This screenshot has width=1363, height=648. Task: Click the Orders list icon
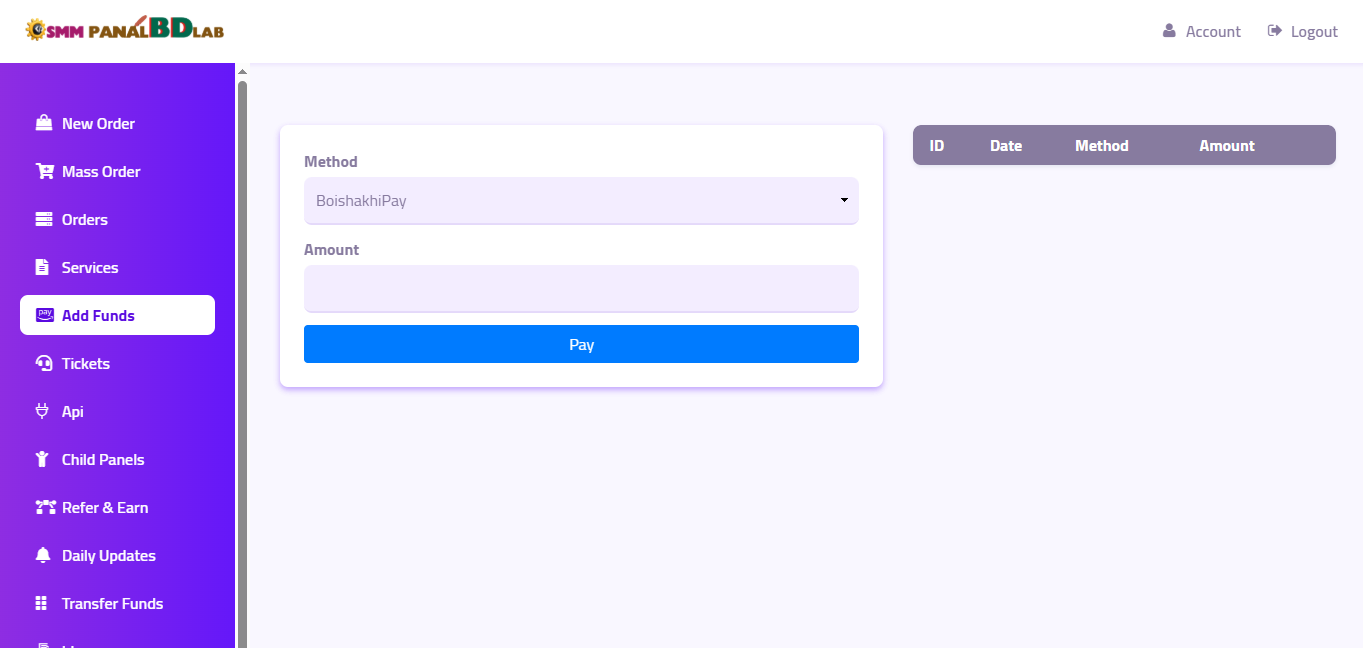pos(43,219)
